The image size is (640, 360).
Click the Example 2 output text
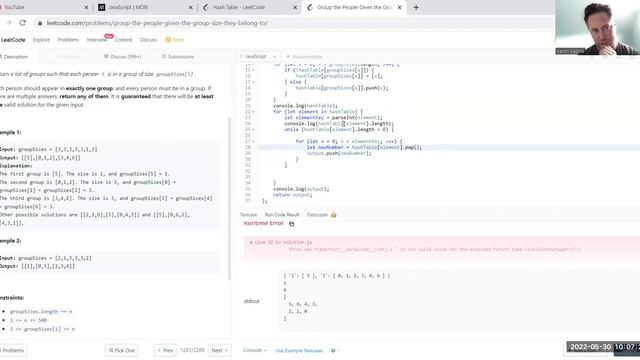[x=38, y=266]
